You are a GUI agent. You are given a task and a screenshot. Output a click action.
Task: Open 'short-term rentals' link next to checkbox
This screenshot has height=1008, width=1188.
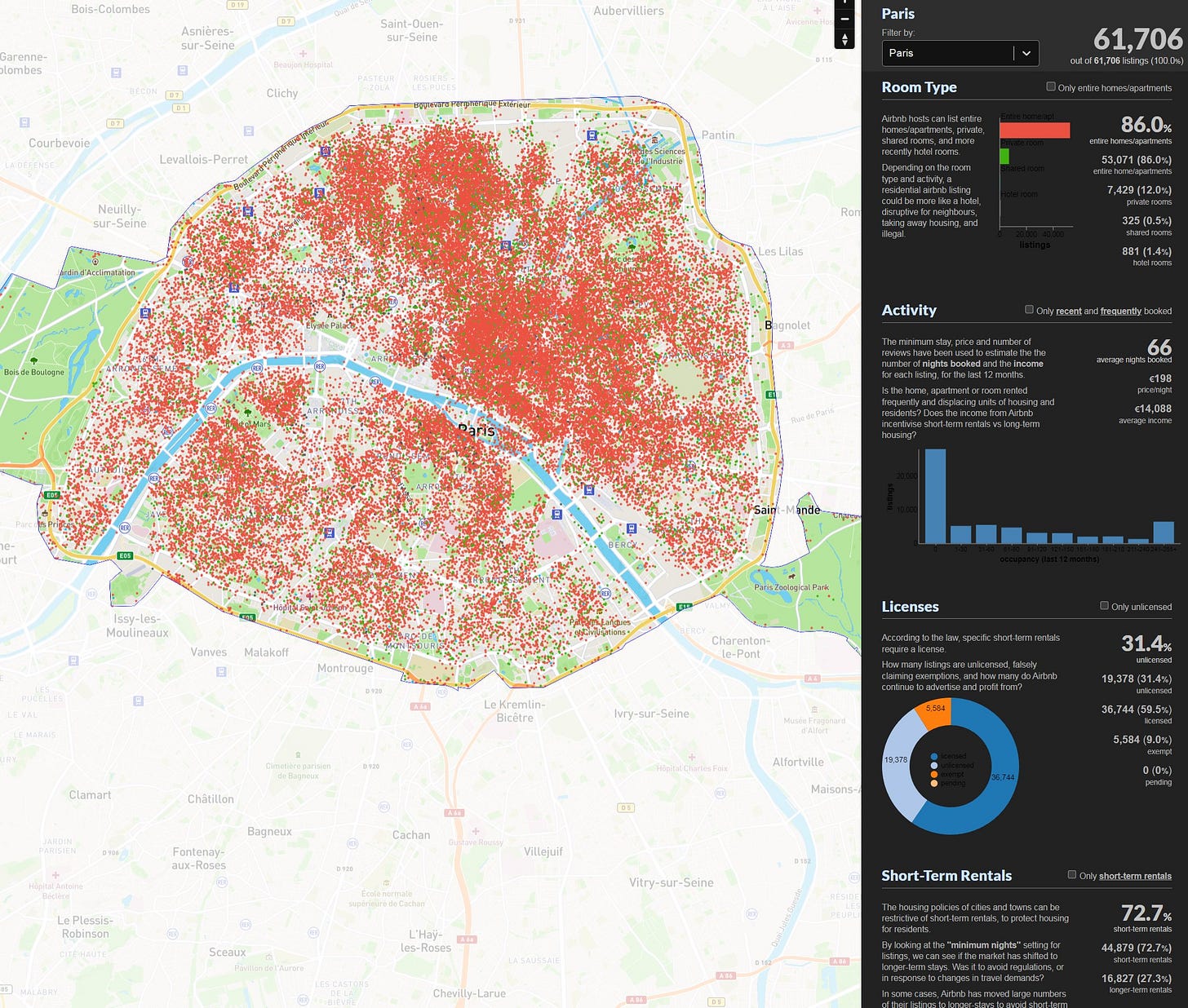click(1135, 876)
